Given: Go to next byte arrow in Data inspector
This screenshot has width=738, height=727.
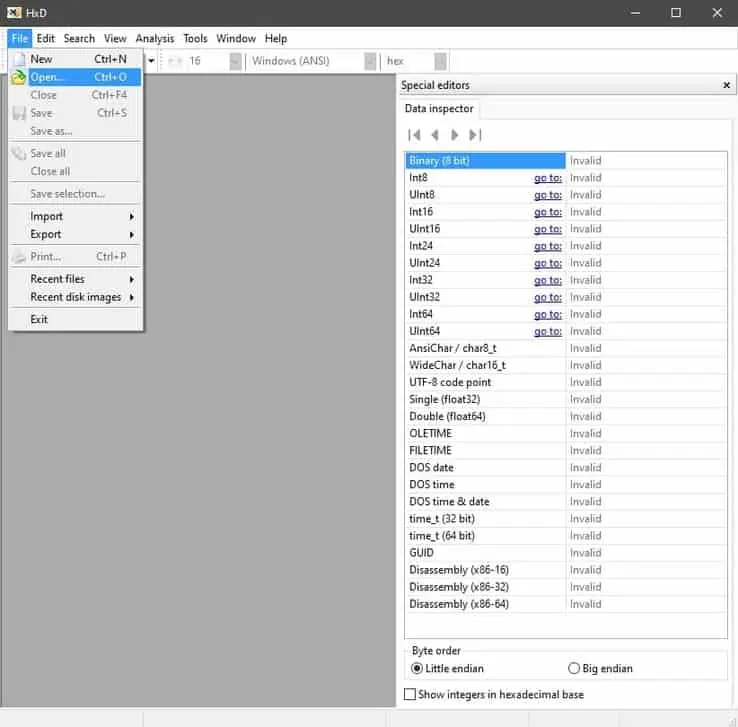Looking at the screenshot, I should tap(455, 136).
